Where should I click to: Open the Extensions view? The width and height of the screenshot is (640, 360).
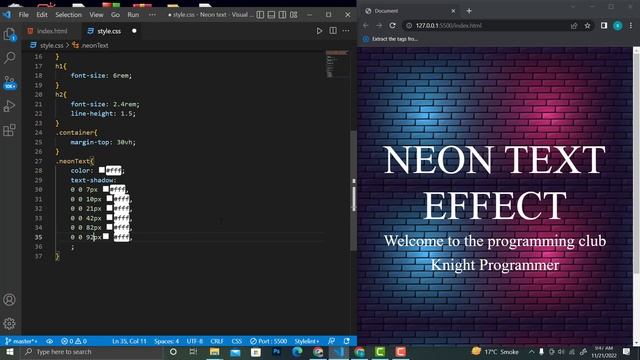(x=9, y=130)
